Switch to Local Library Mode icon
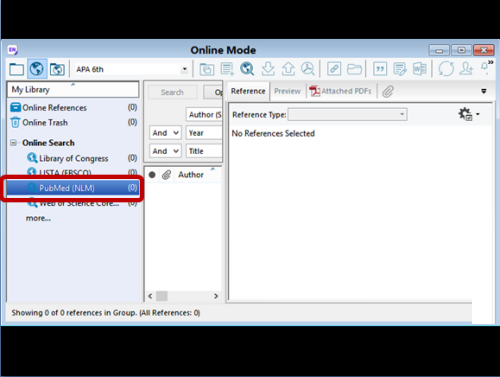The image size is (500, 377). 16,69
